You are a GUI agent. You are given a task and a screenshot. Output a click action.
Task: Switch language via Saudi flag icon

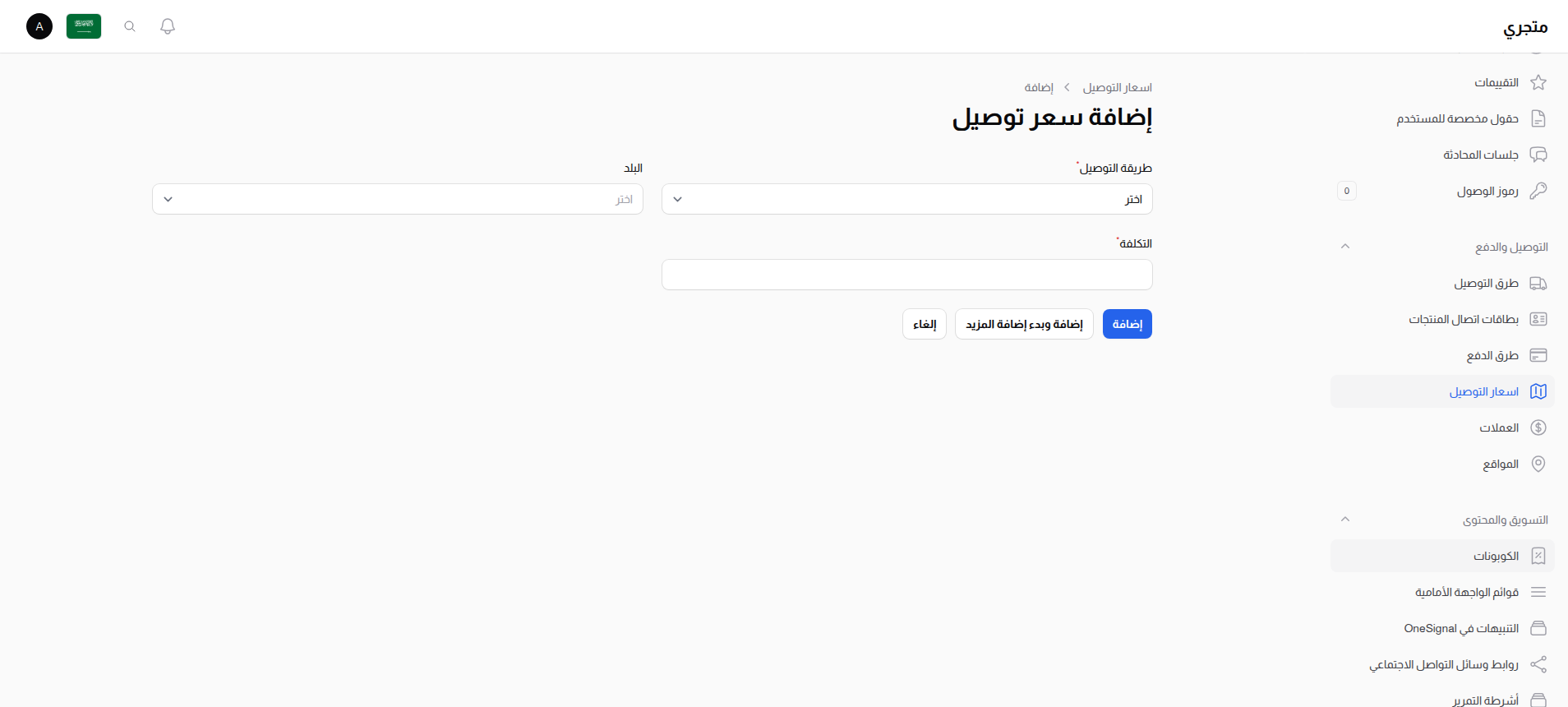pyautogui.click(x=84, y=26)
